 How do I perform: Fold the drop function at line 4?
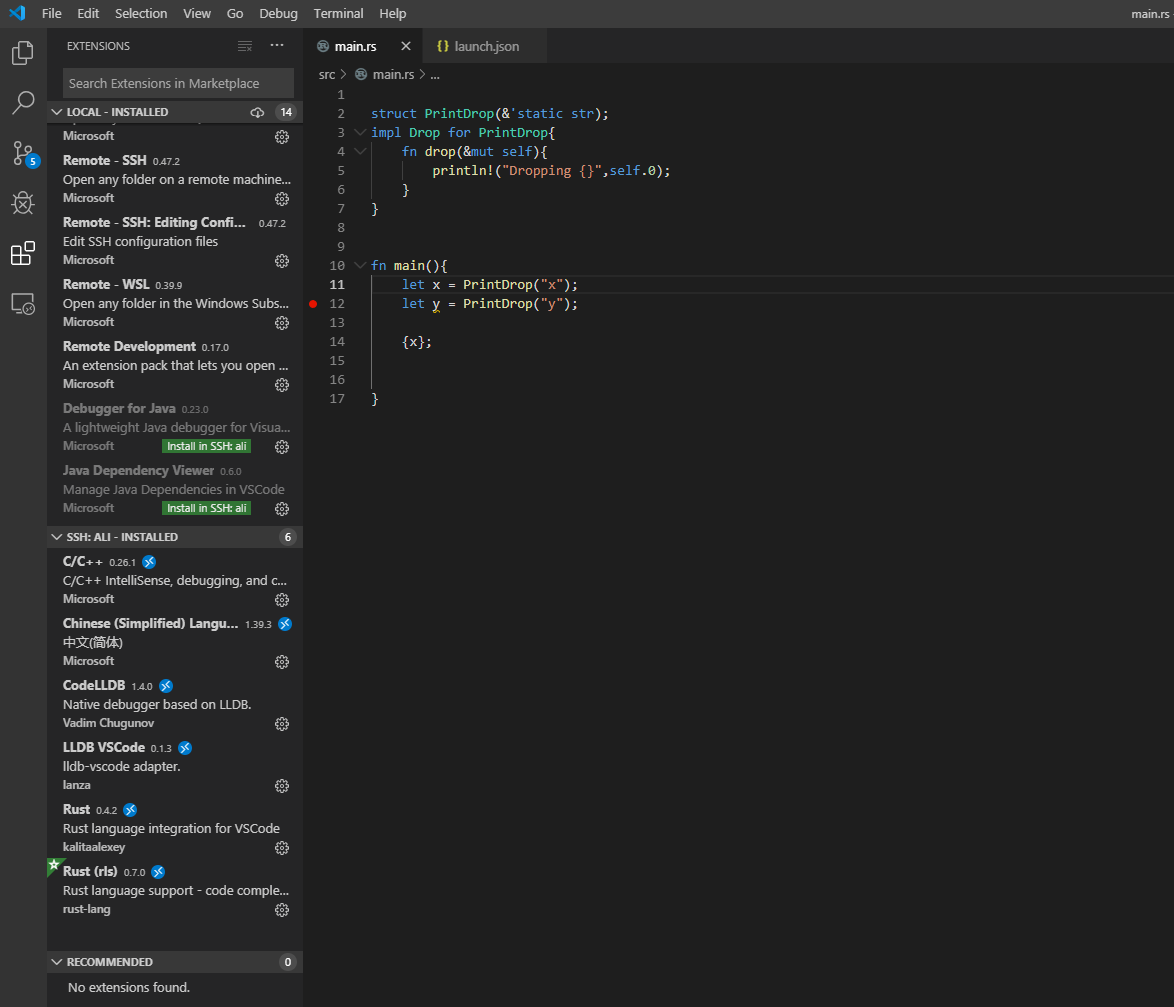coord(360,151)
